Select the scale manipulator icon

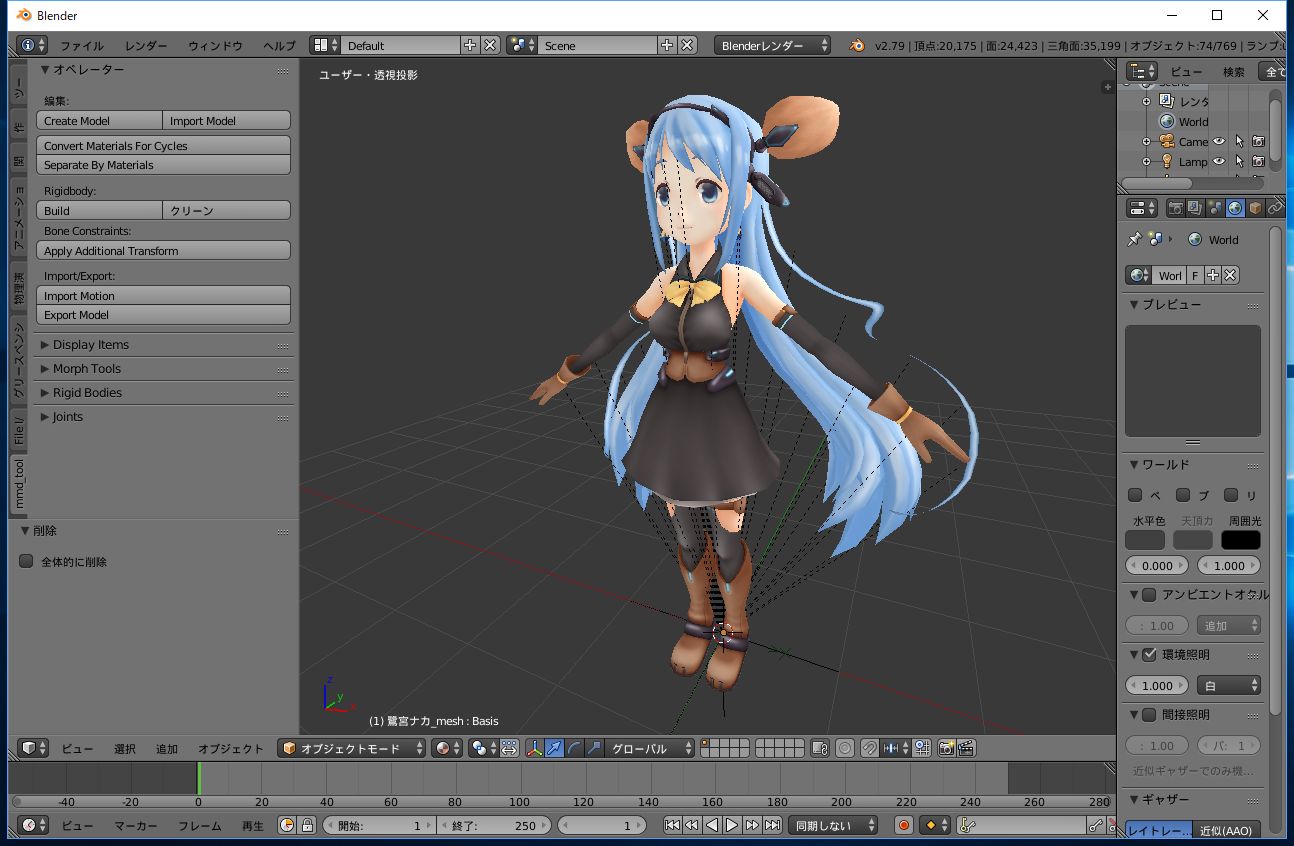tap(594, 748)
